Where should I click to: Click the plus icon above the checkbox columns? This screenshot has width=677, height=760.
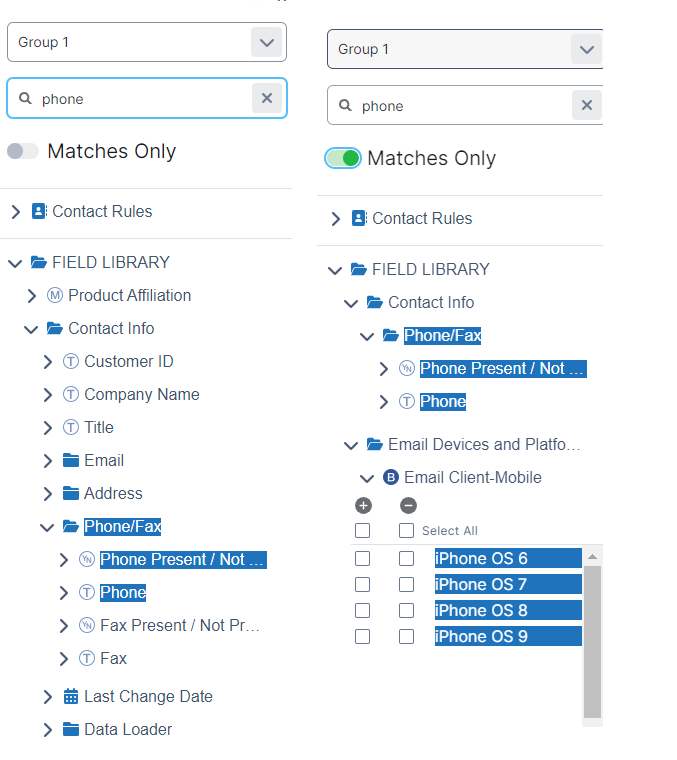pyautogui.click(x=363, y=506)
